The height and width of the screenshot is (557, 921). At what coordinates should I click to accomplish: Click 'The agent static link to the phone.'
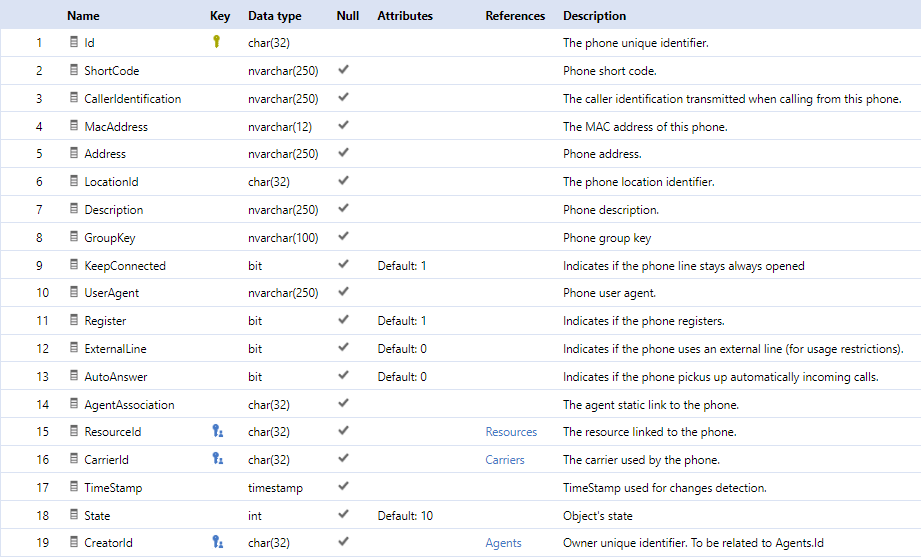point(651,405)
